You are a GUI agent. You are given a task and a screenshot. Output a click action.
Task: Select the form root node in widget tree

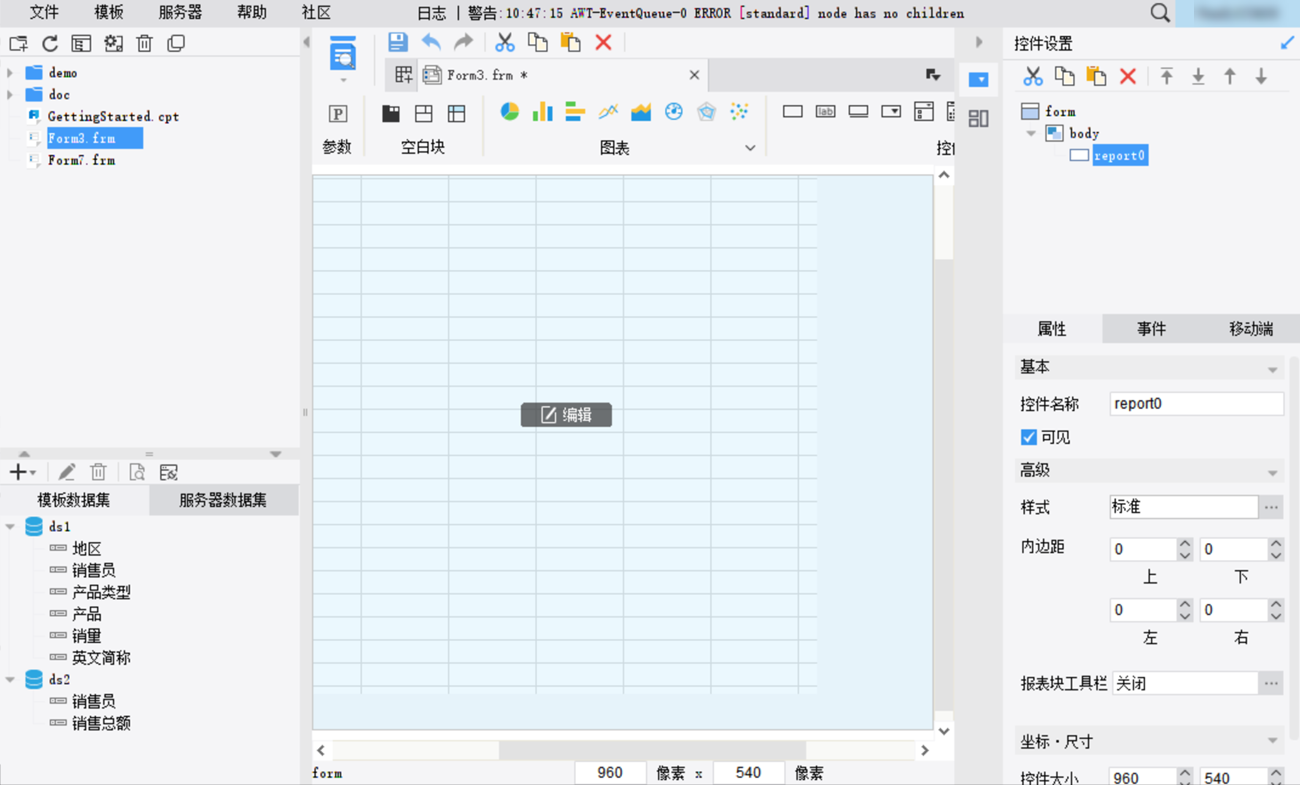point(1060,111)
